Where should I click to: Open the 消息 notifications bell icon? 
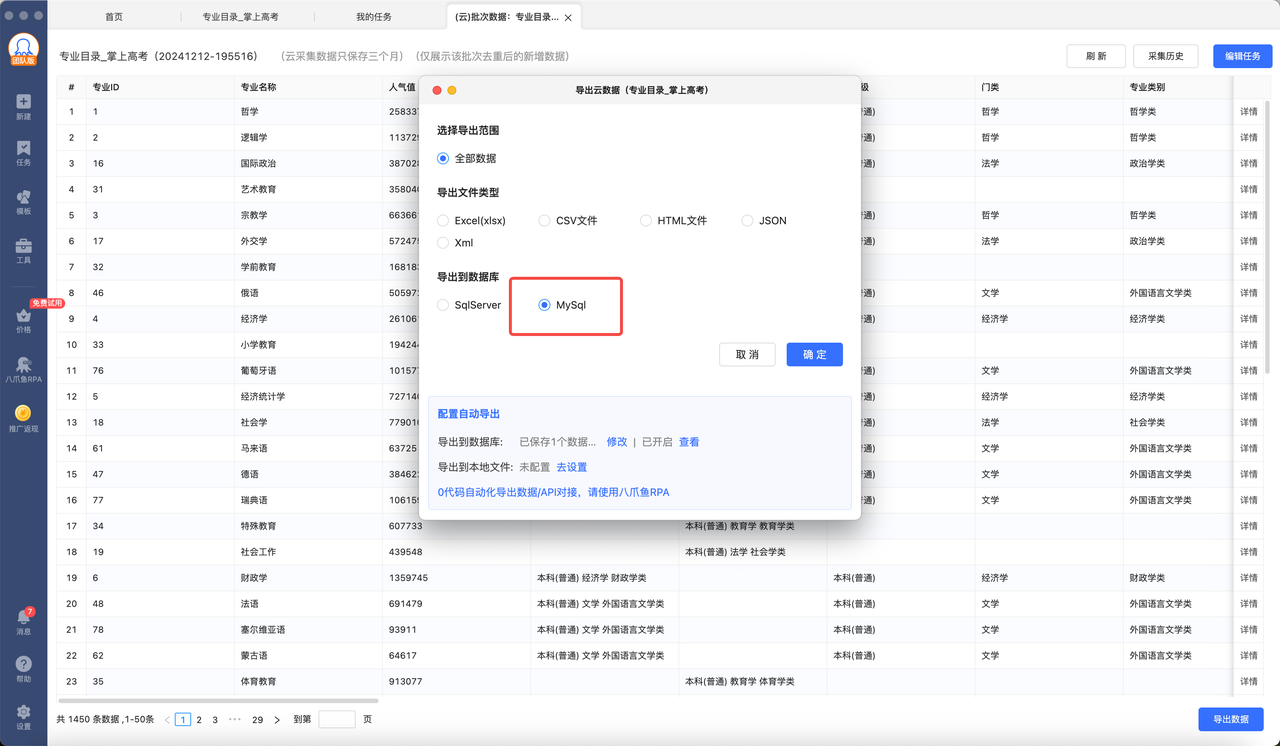[x=23, y=619]
